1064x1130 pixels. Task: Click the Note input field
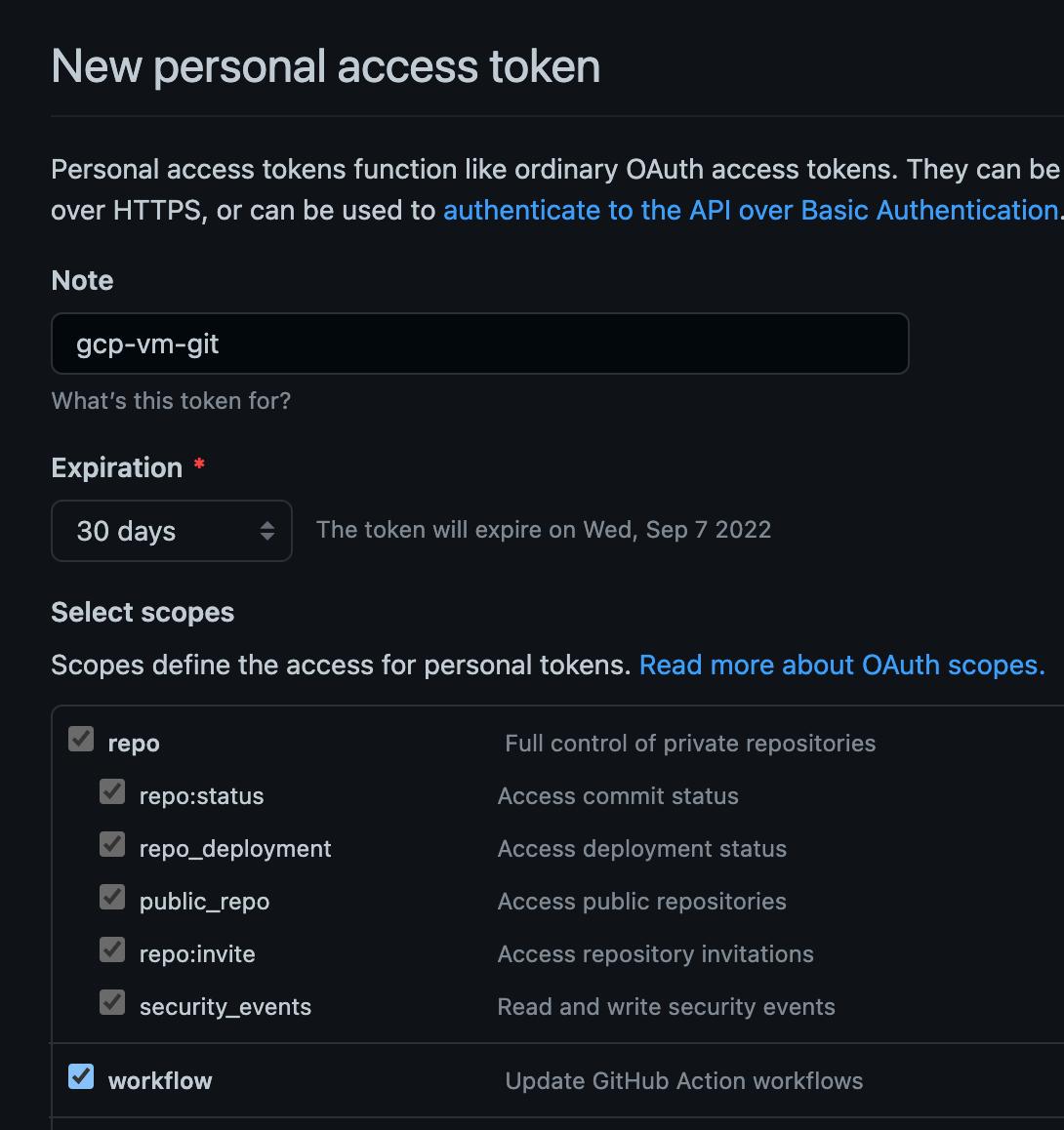[479, 343]
